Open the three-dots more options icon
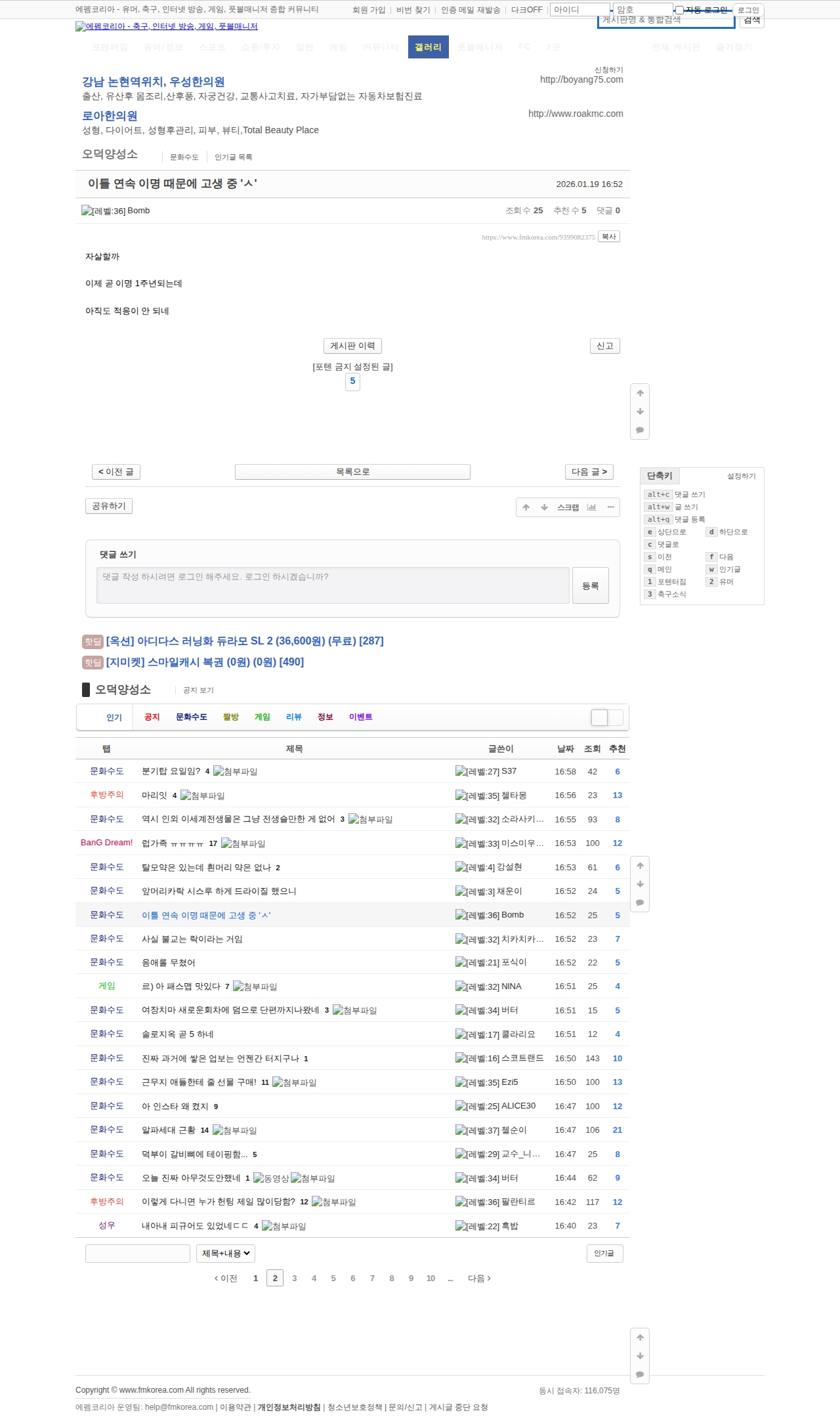The width and height of the screenshot is (840, 1417). (x=610, y=507)
